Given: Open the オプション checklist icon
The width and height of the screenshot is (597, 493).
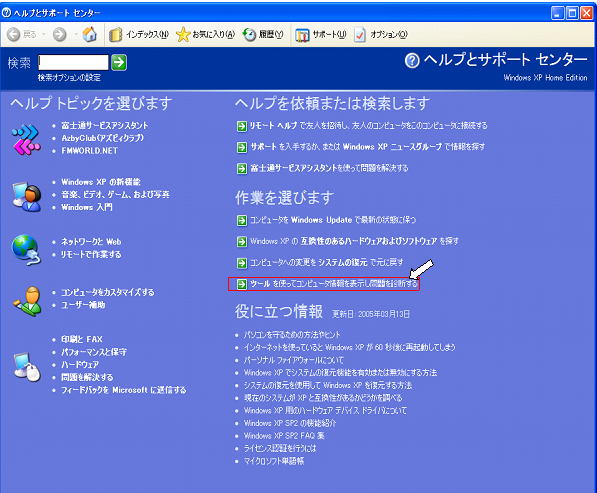Looking at the screenshot, I should pos(360,35).
